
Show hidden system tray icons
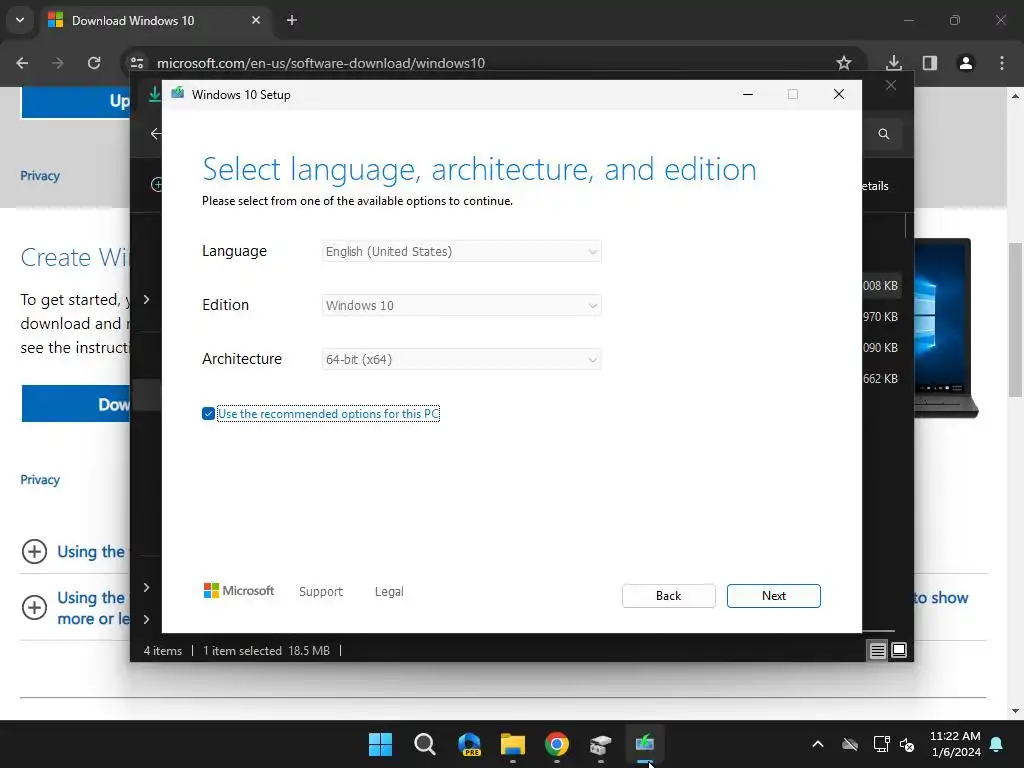click(x=818, y=744)
